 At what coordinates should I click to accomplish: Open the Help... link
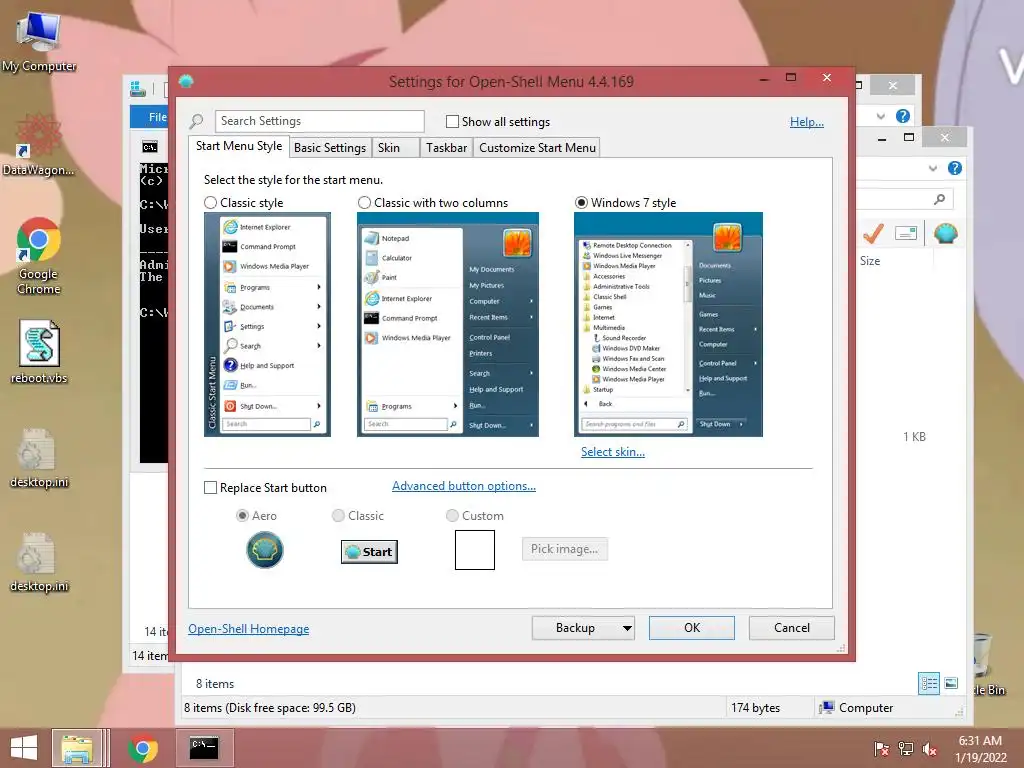tap(807, 122)
